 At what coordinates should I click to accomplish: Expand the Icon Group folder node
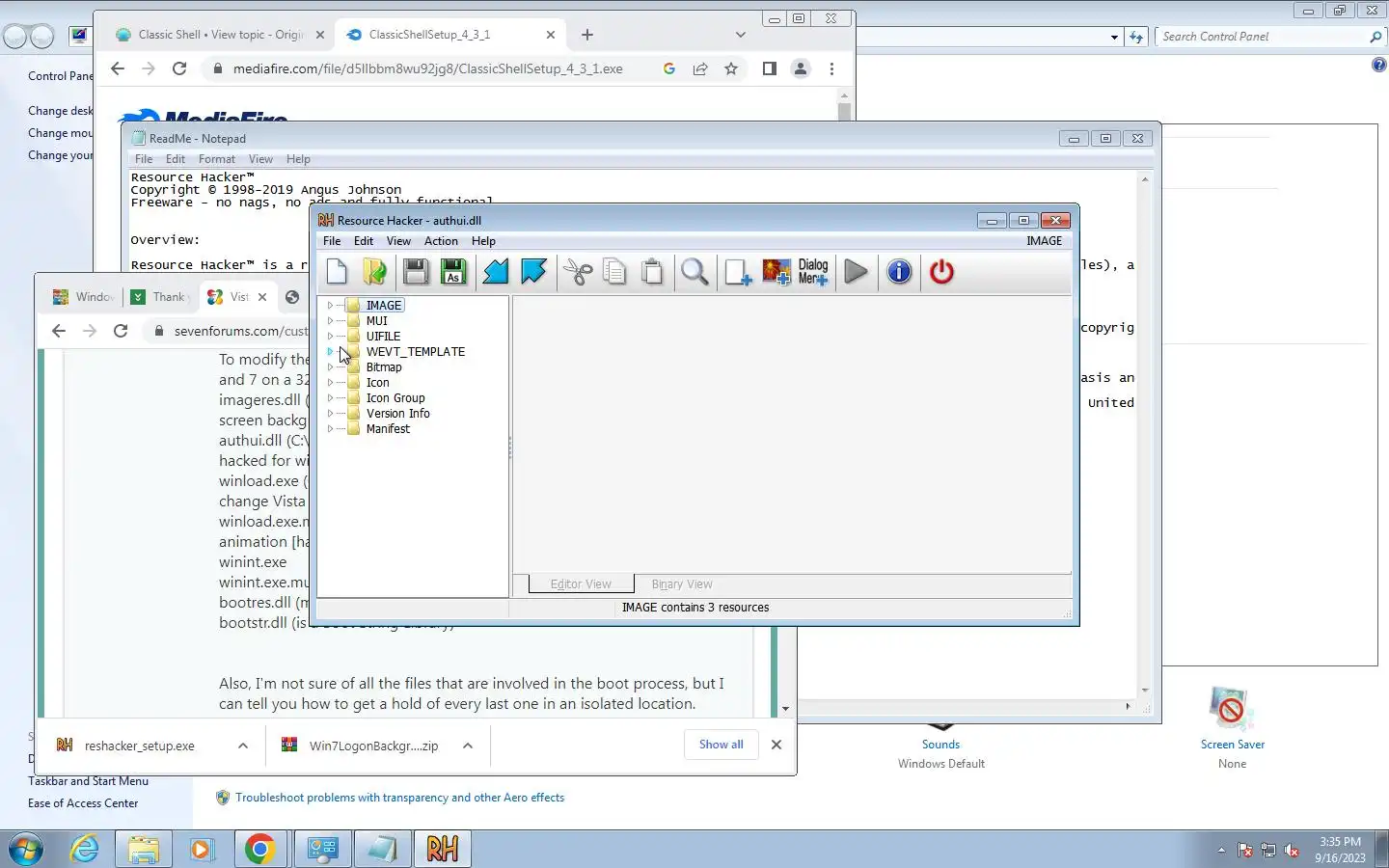330,398
